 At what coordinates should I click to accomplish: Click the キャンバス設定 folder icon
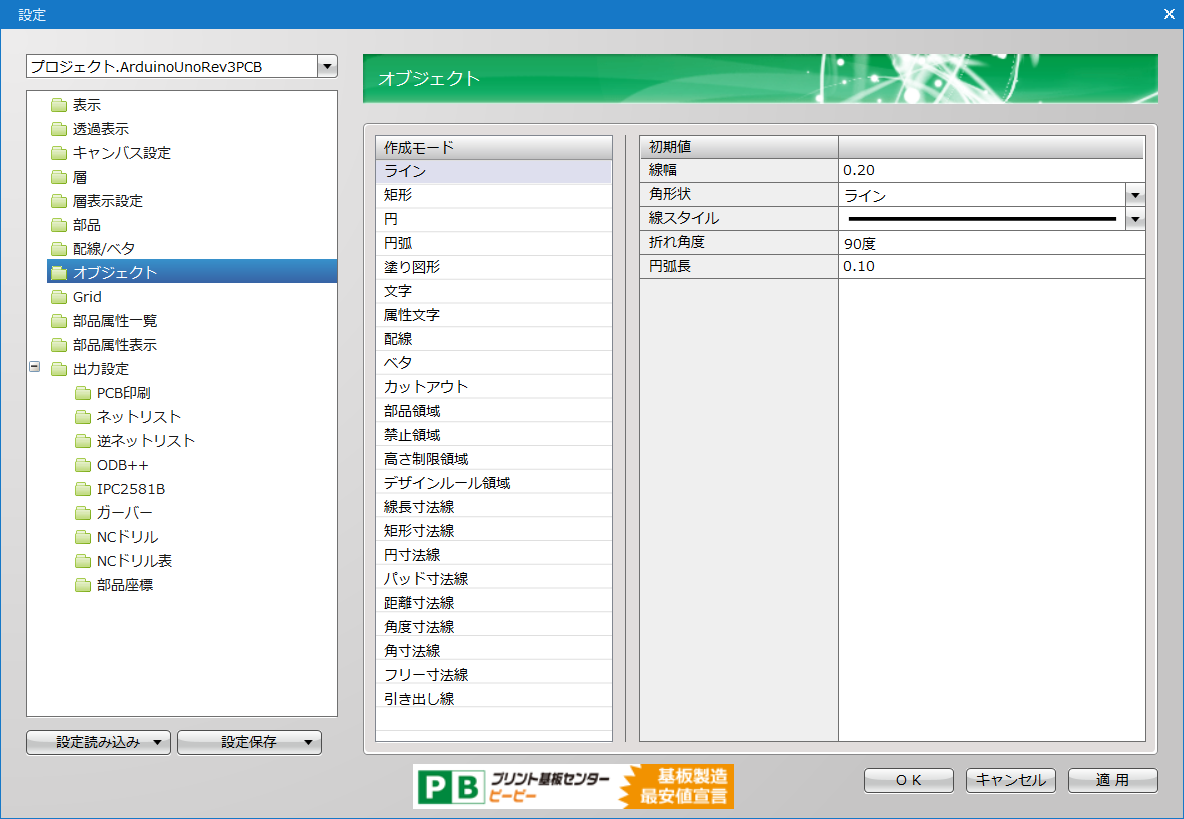[x=59, y=153]
